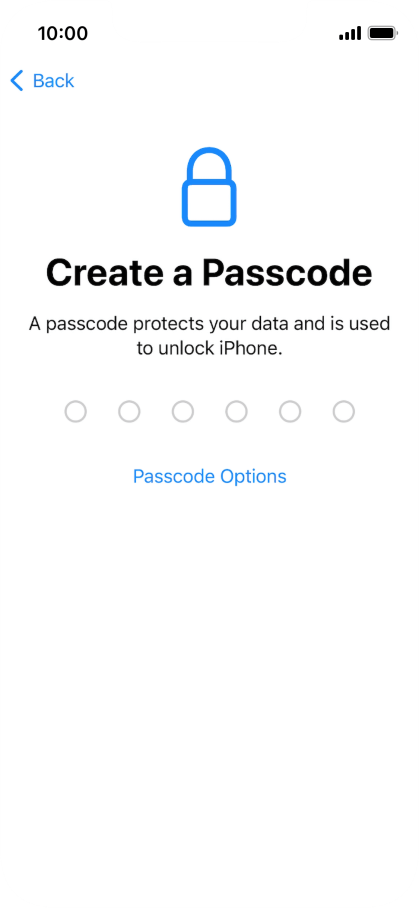The height and width of the screenshot is (908, 419).
Task: Select the first passcode digit circle
Action: tap(75, 412)
